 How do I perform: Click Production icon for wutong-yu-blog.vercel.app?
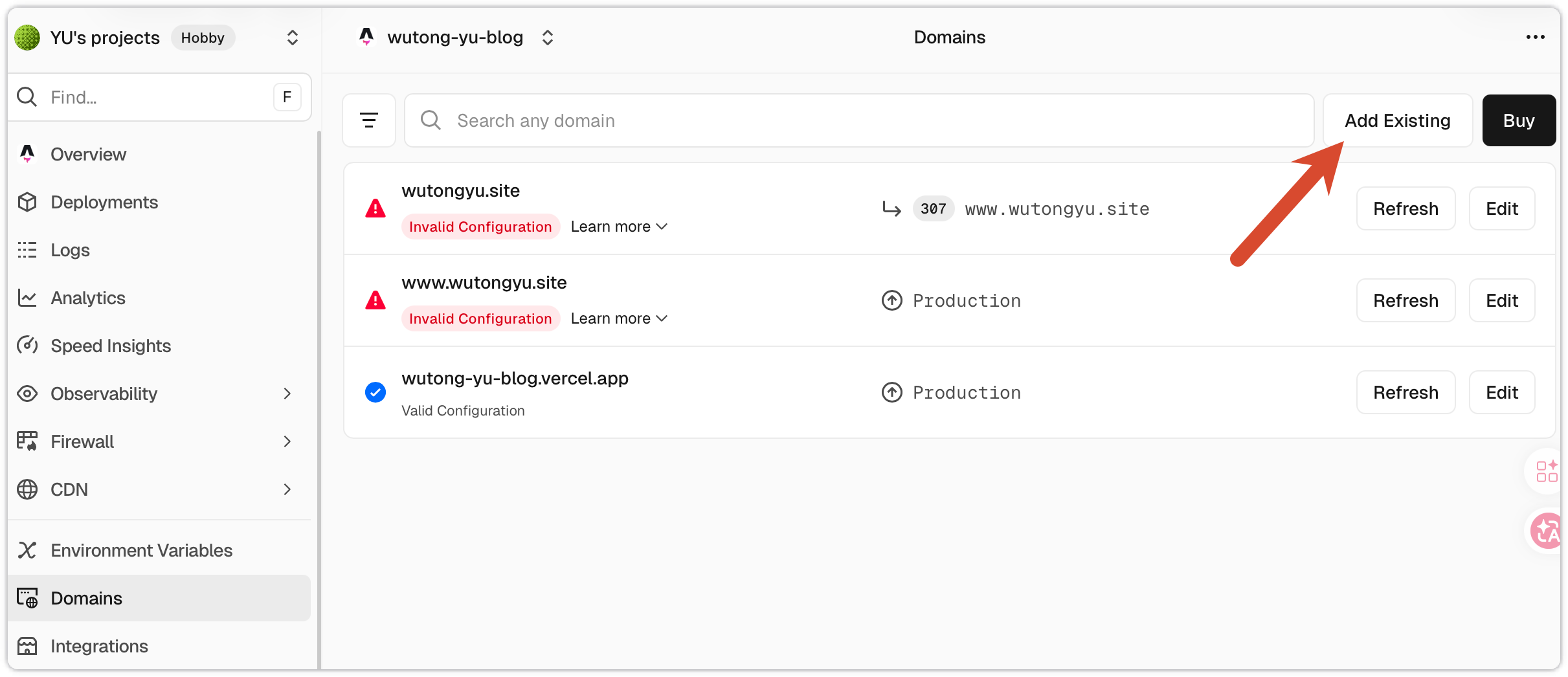892,392
